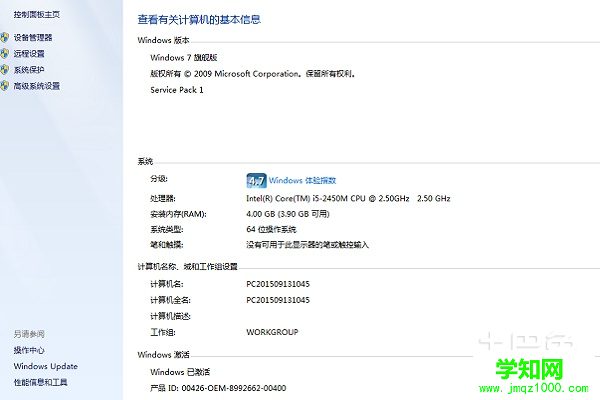Click the 处理器 label

point(163,198)
